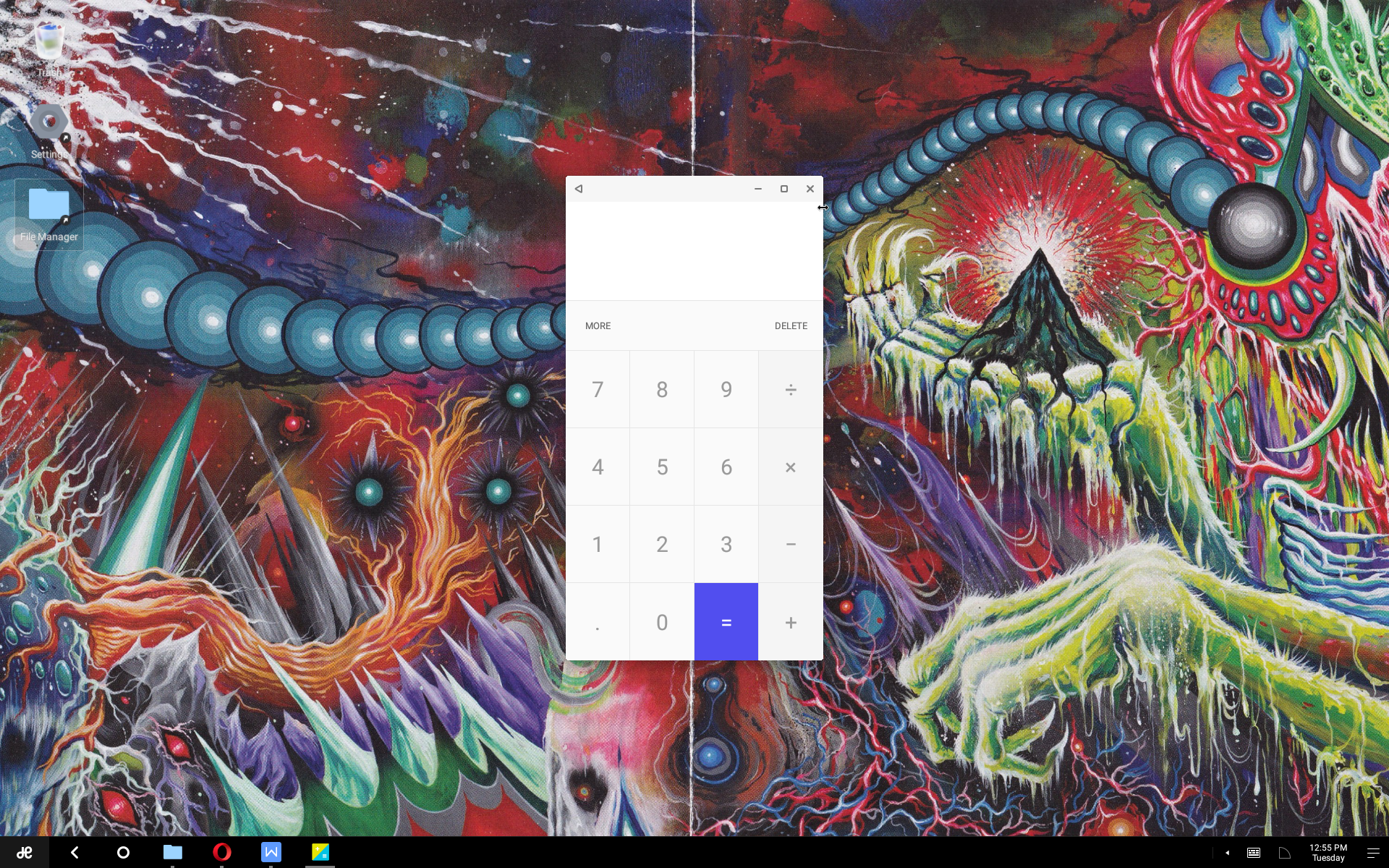Open the blue W document app in taskbar
Screen dimensions: 1389x868
pos(271,853)
